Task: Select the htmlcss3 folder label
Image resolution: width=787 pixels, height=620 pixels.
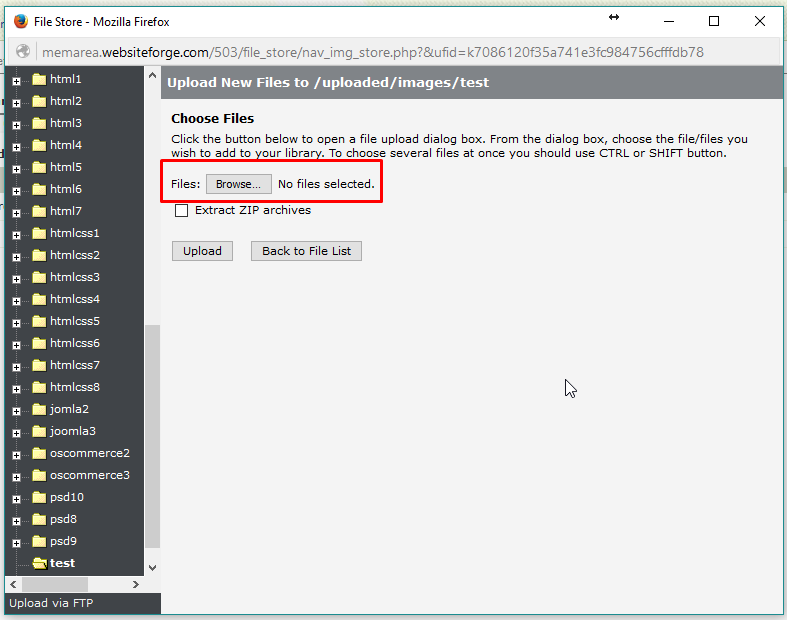Action: pos(75,277)
